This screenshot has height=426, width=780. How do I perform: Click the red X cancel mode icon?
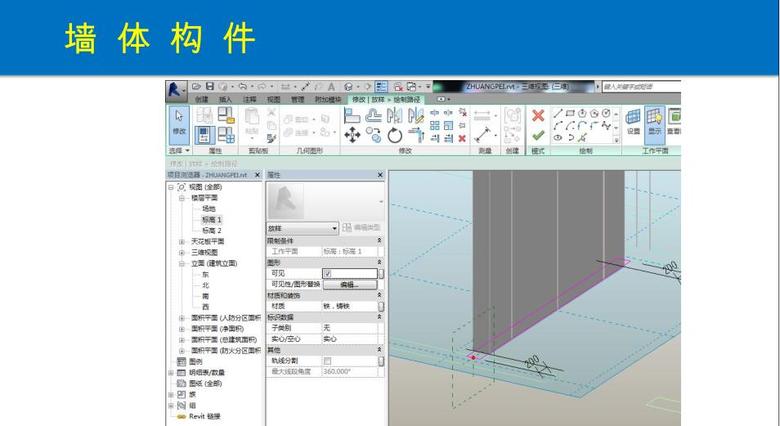538,115
